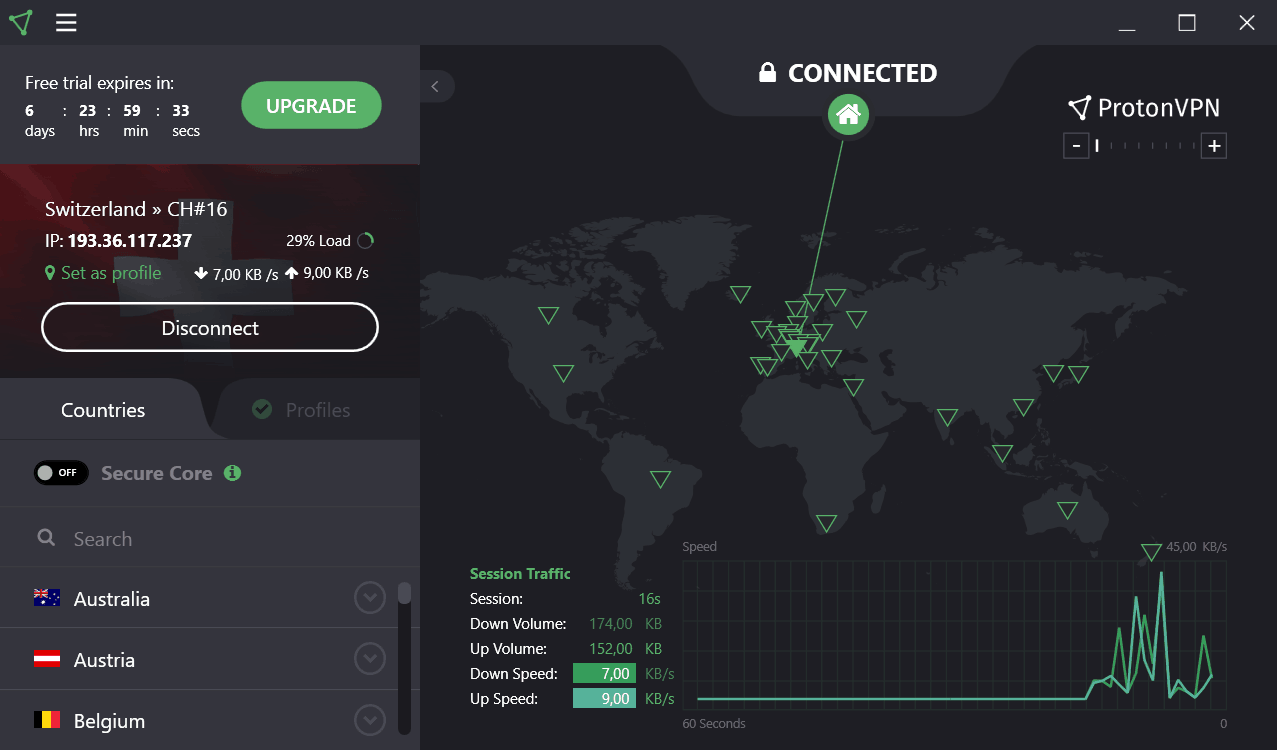Screen dimensions: 1277x750
Task: Select the South Africa server marker
Action: (826, 523)
